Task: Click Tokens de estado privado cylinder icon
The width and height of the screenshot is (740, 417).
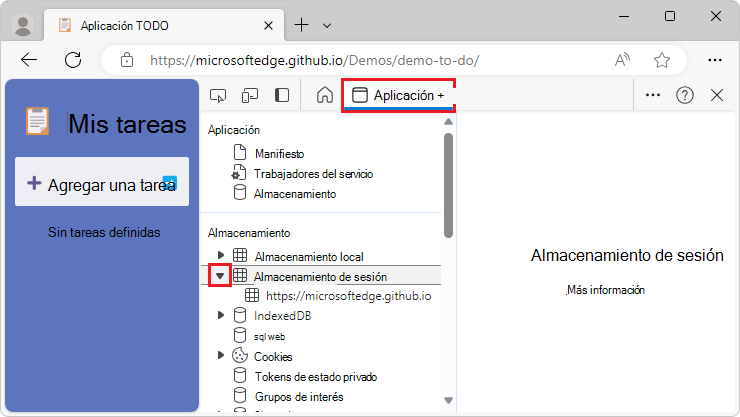Action: [240, 375]
